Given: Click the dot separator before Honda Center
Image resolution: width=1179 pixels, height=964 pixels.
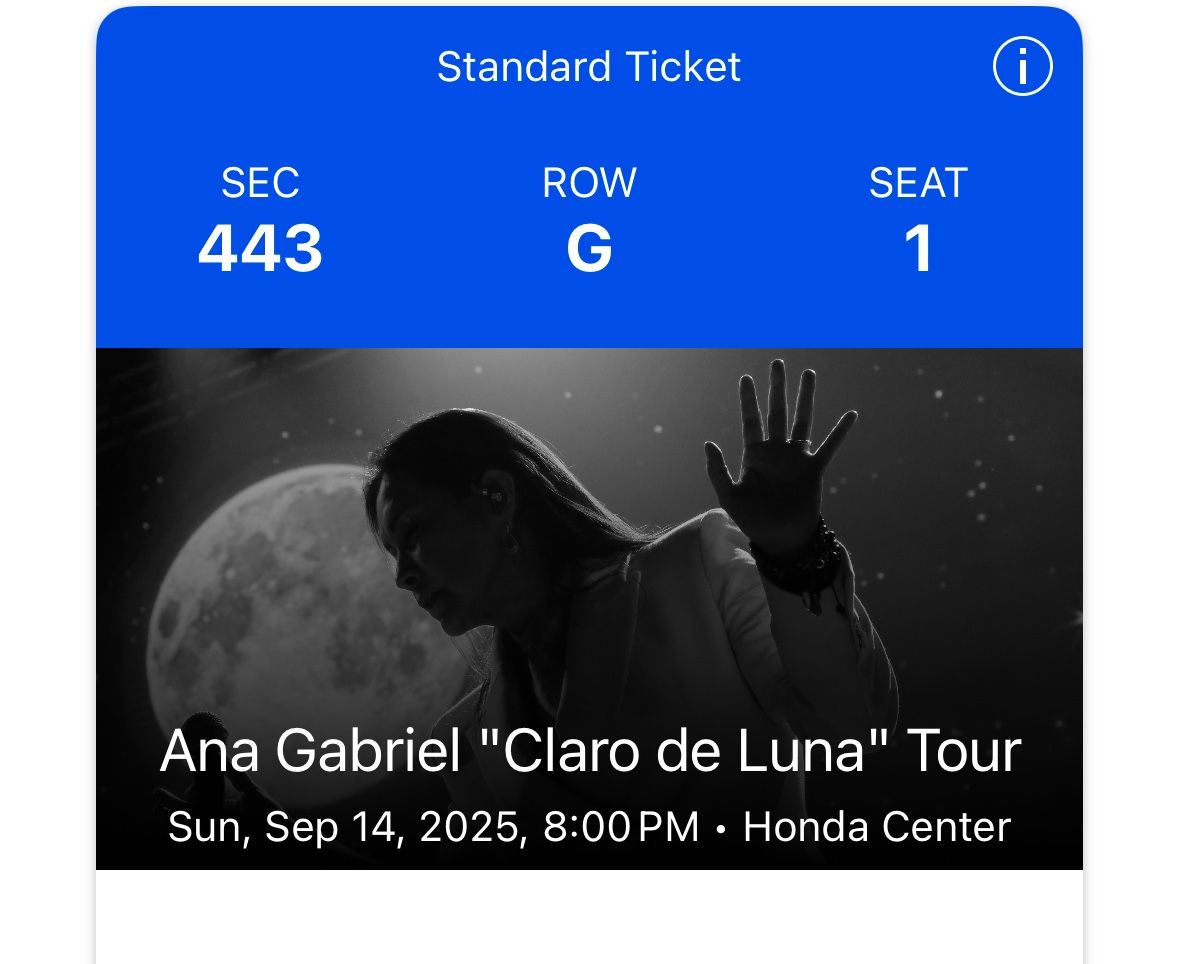Looking at the screenshot, I should click(x=721, y=829).
